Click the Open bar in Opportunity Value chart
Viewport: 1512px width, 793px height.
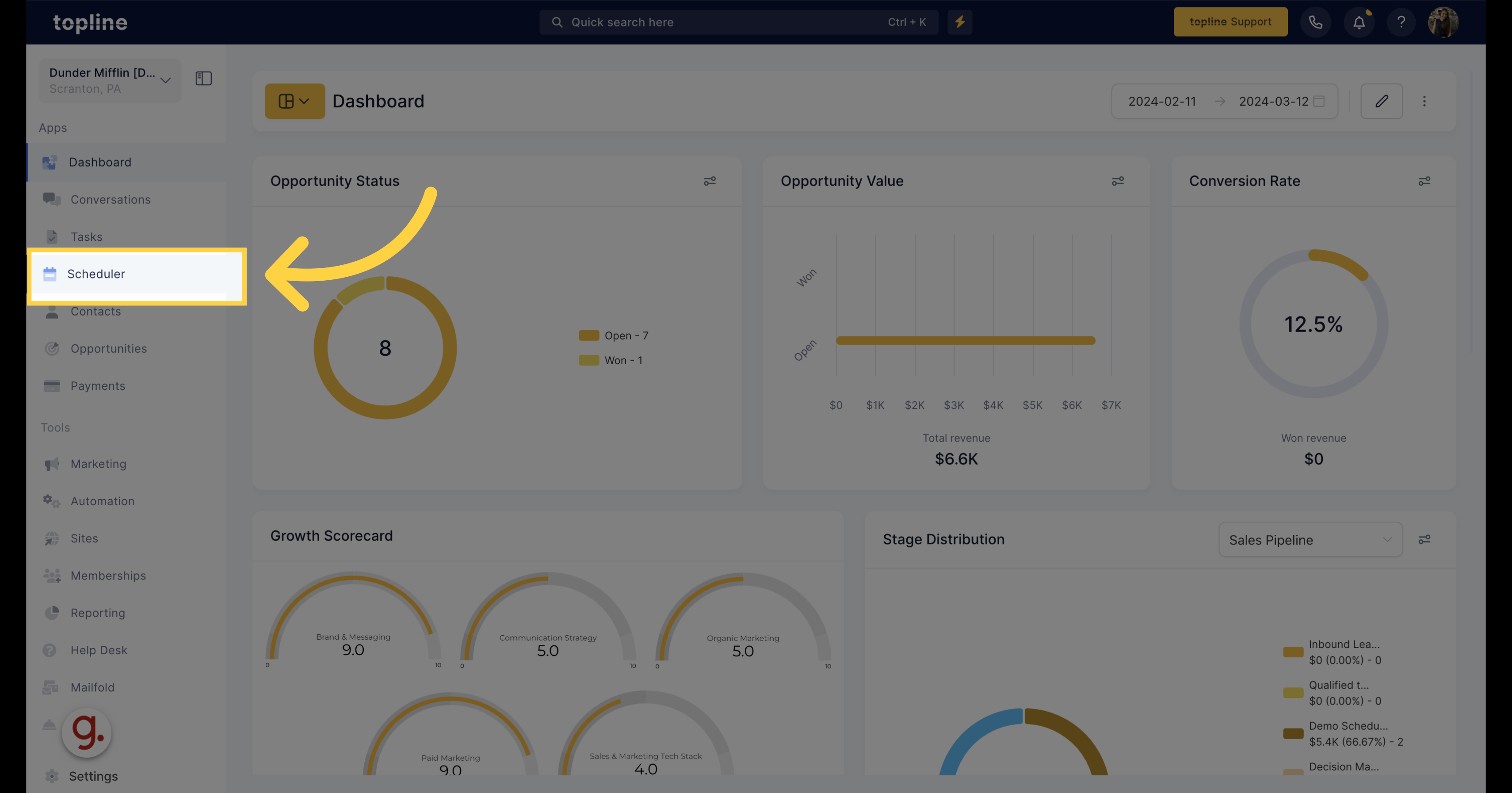966,340
